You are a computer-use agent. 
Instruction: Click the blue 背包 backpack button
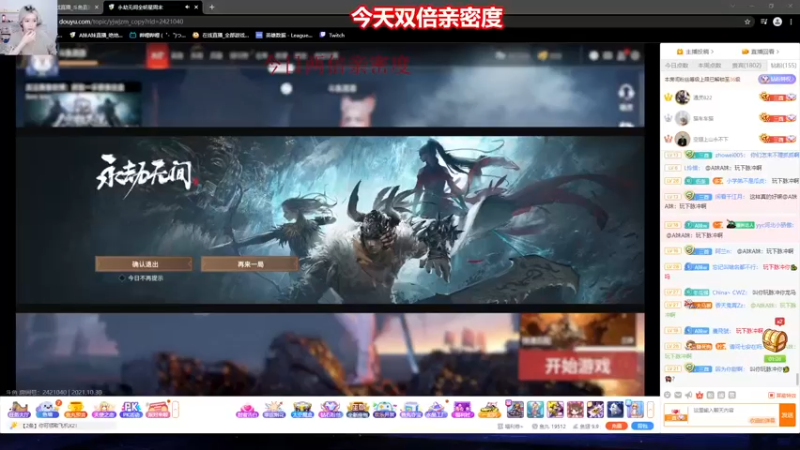click(x=642, y=426)
